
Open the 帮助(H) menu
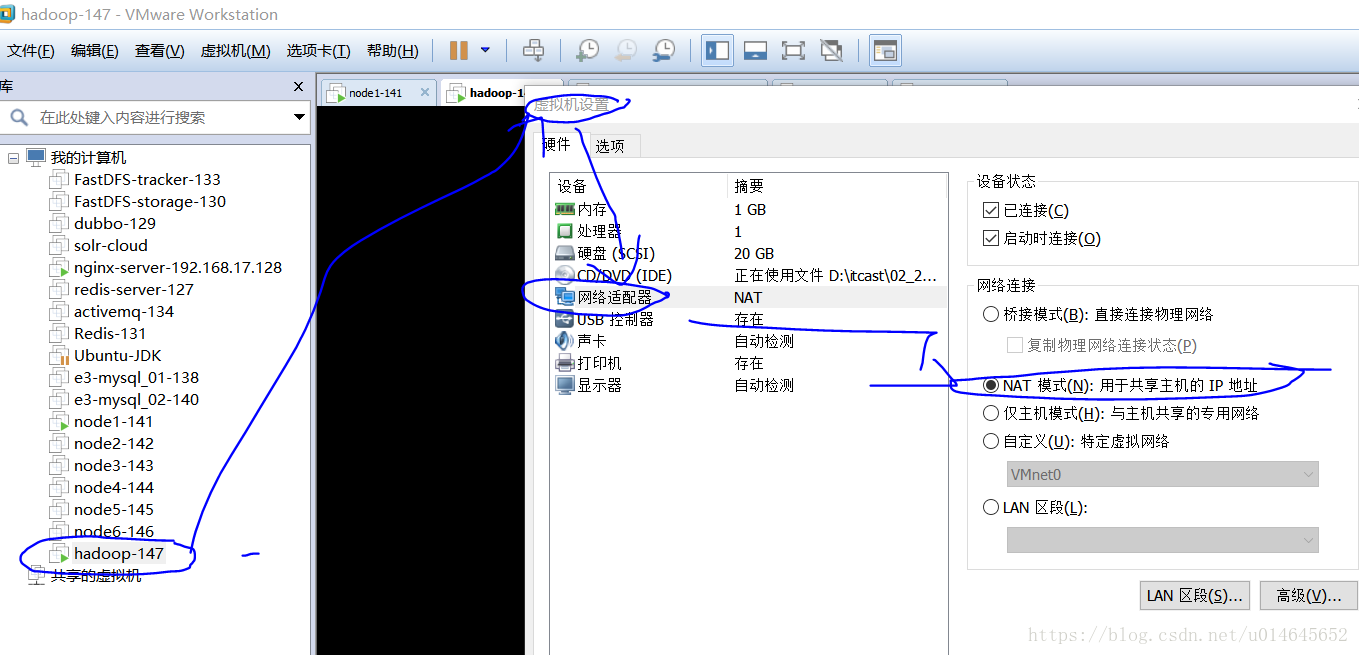point(393,51)
